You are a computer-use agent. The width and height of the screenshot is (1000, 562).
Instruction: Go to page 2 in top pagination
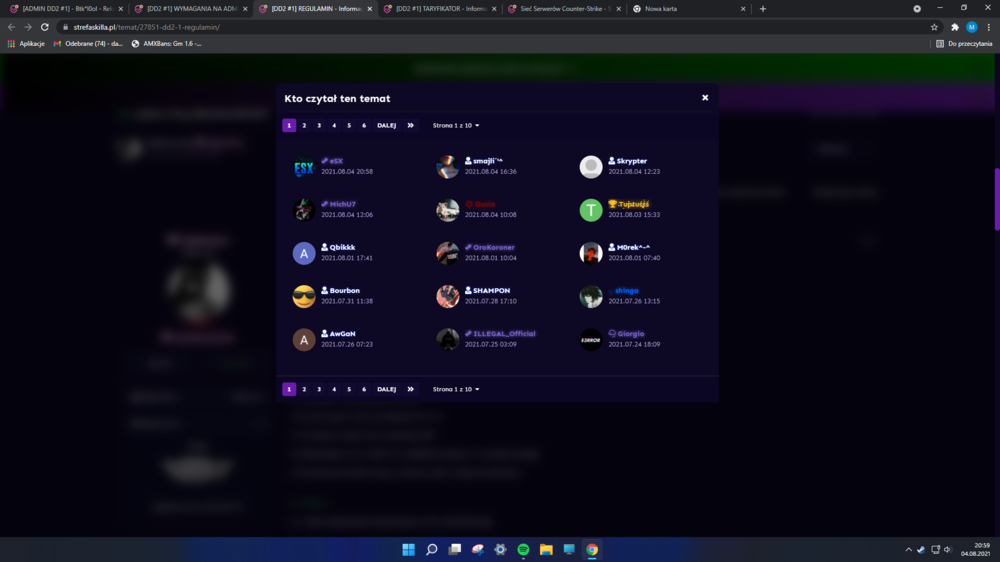(304, 126)
